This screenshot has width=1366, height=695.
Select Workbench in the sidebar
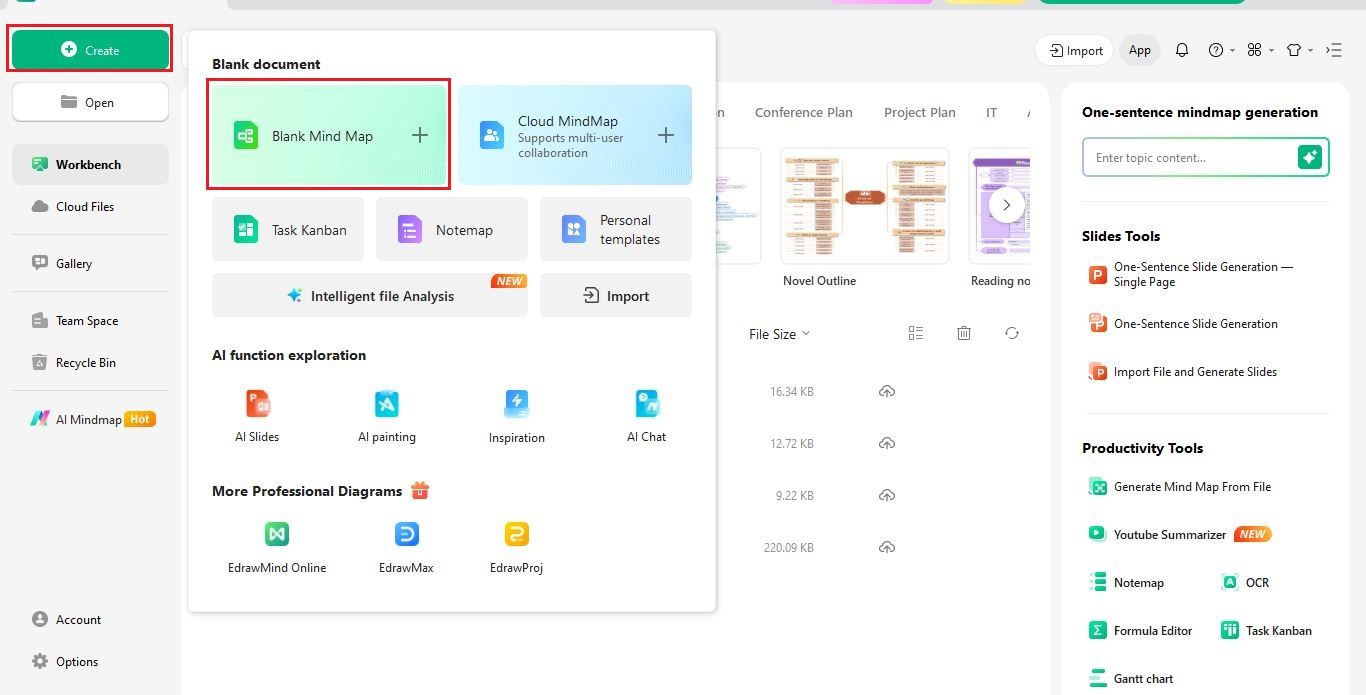(x=90, y=164)
